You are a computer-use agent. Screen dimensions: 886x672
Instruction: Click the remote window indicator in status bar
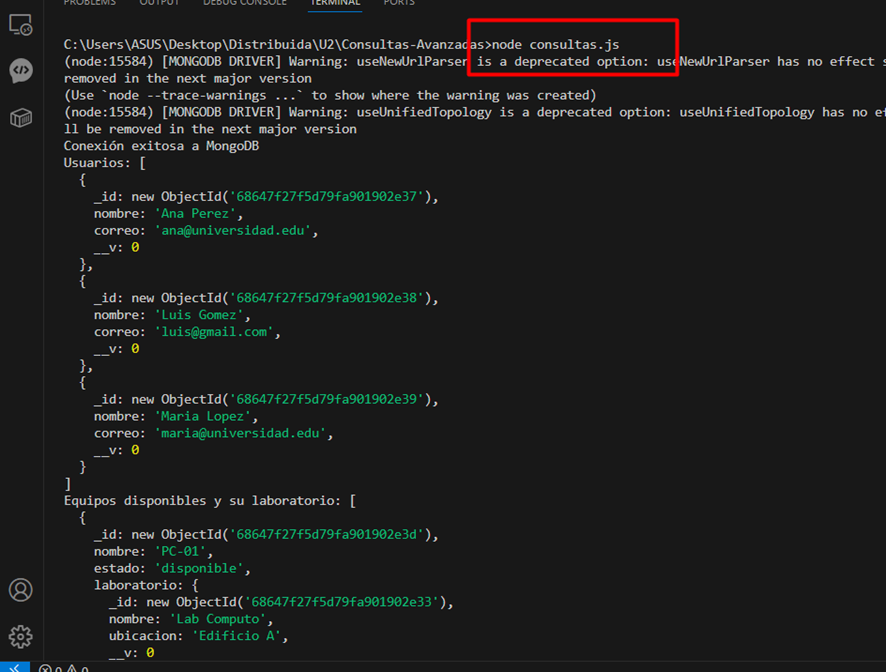click(x=15, y=667)
